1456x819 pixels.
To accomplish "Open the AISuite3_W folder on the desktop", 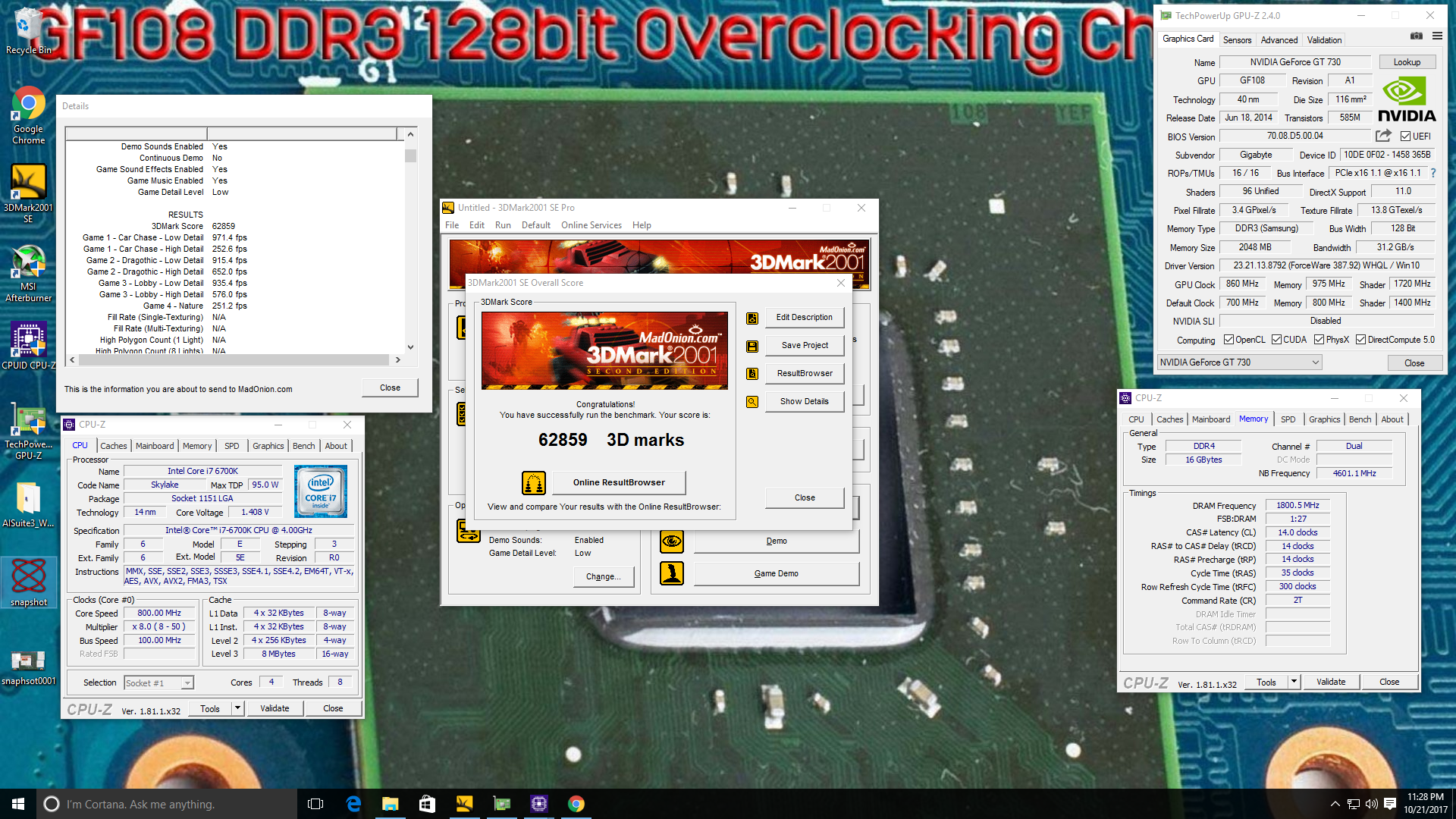I will pyautogui.click(x=28, y=505).
